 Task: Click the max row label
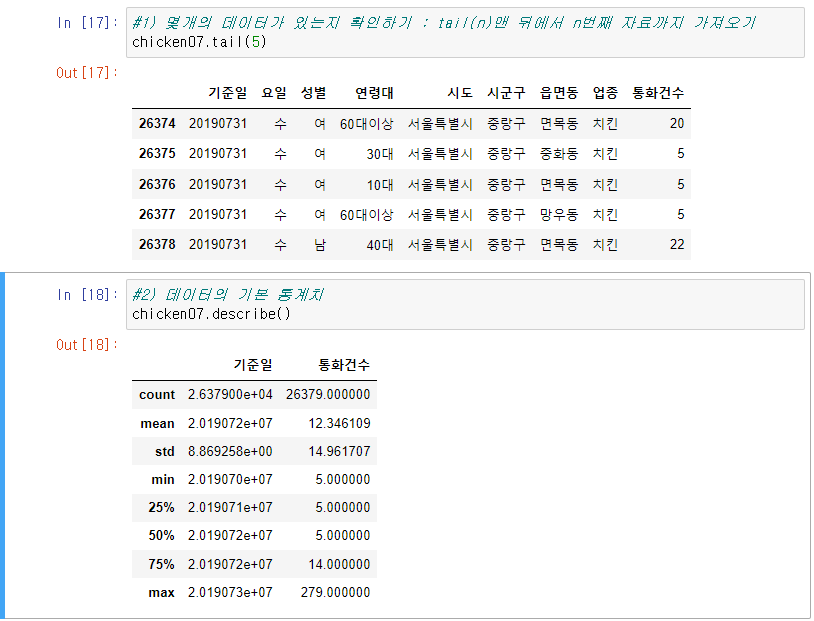pyautogui.click(x=161, y=592)
